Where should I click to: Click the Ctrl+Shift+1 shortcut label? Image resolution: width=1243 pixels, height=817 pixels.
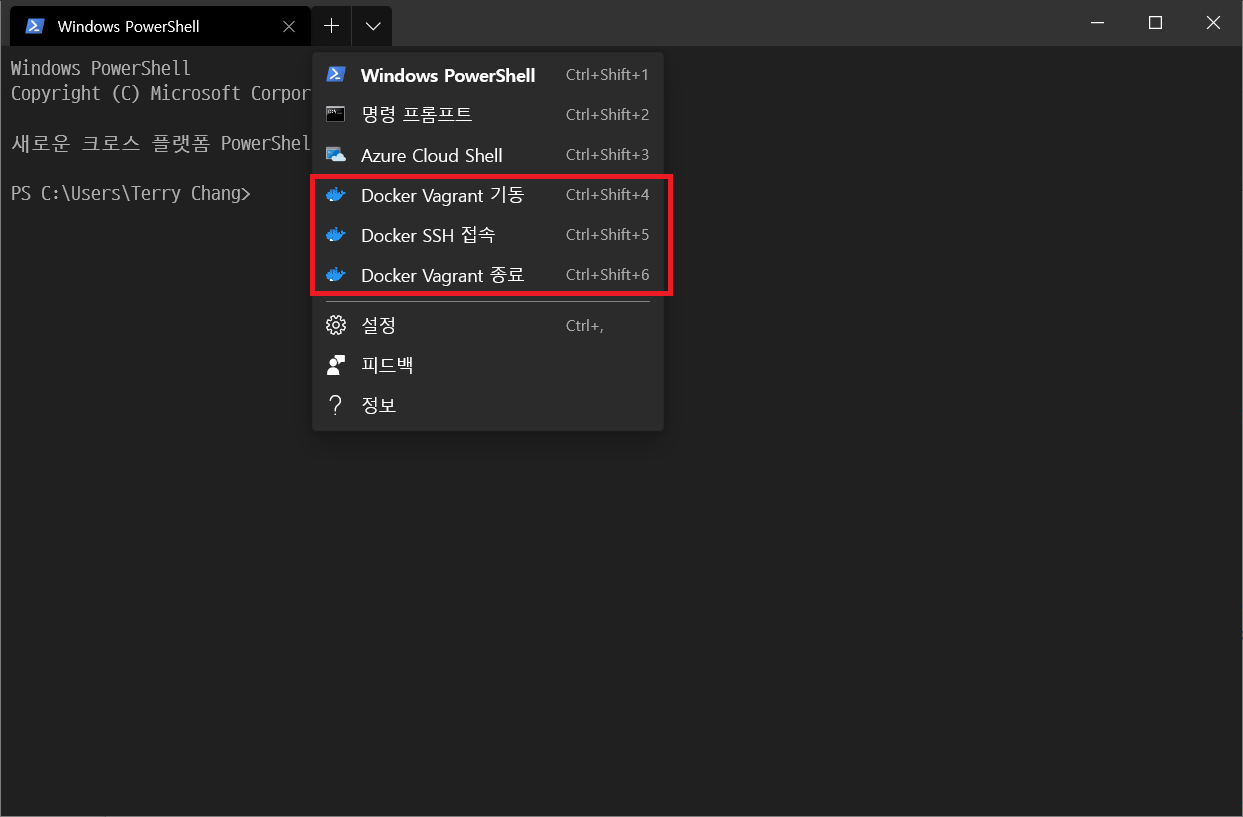[607, 75]
